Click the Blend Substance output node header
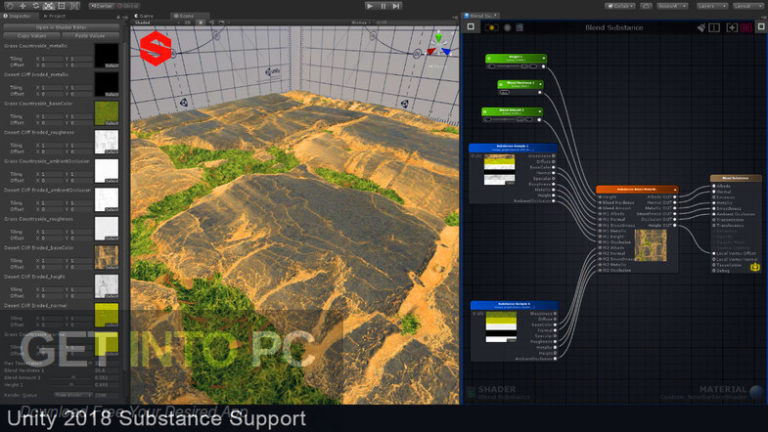Viewport: 768px width, 432px height. (x=736, y=178)
